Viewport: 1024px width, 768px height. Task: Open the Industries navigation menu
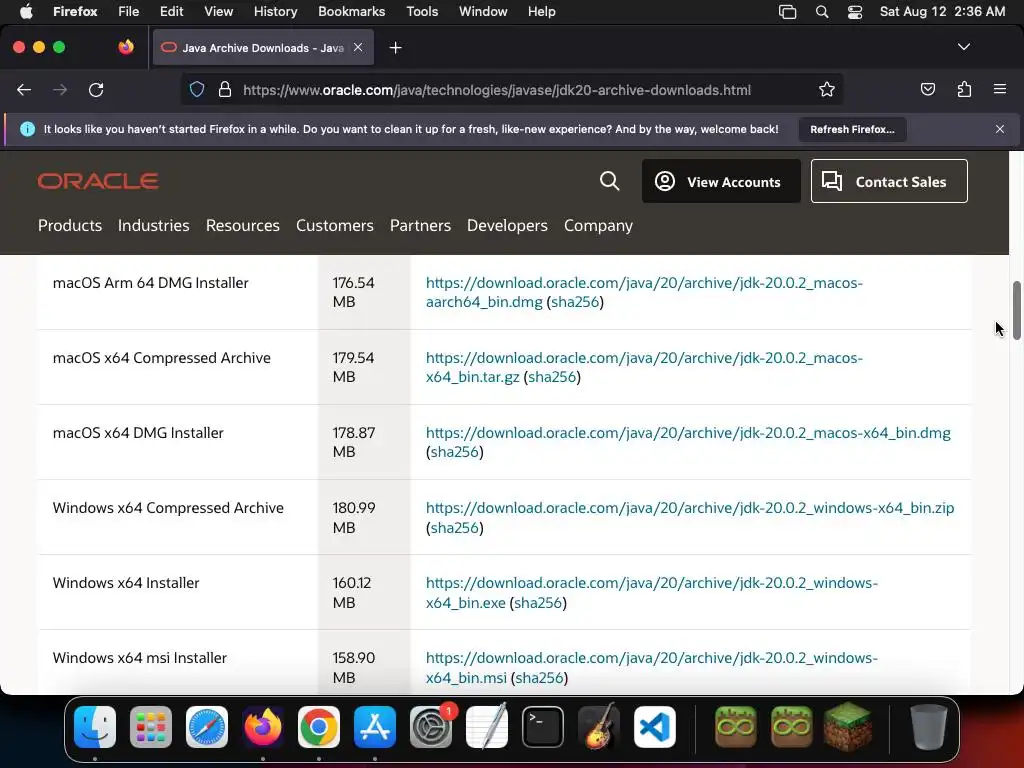point(153,225)
